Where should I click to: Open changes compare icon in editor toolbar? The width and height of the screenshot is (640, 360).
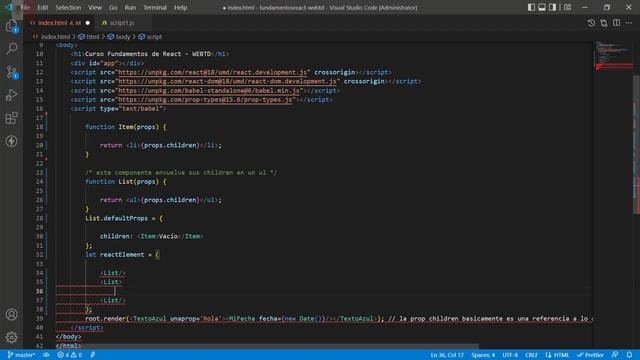[604, 23]
